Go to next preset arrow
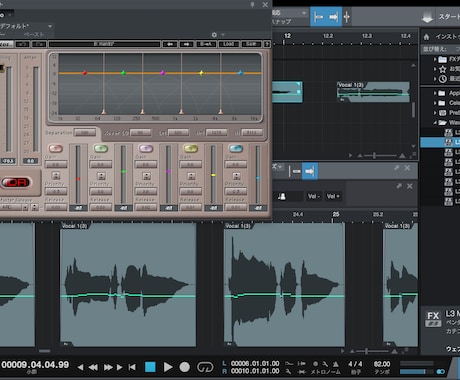The height and width of the screenshot is (380, 460). tap(186, 44)
